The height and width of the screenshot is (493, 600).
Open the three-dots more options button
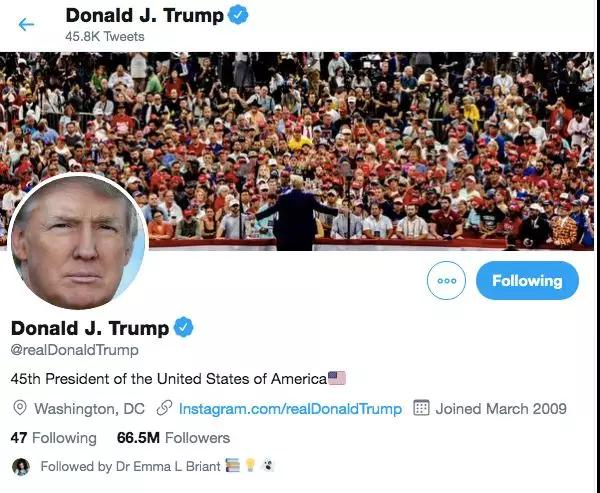point(446,280)
